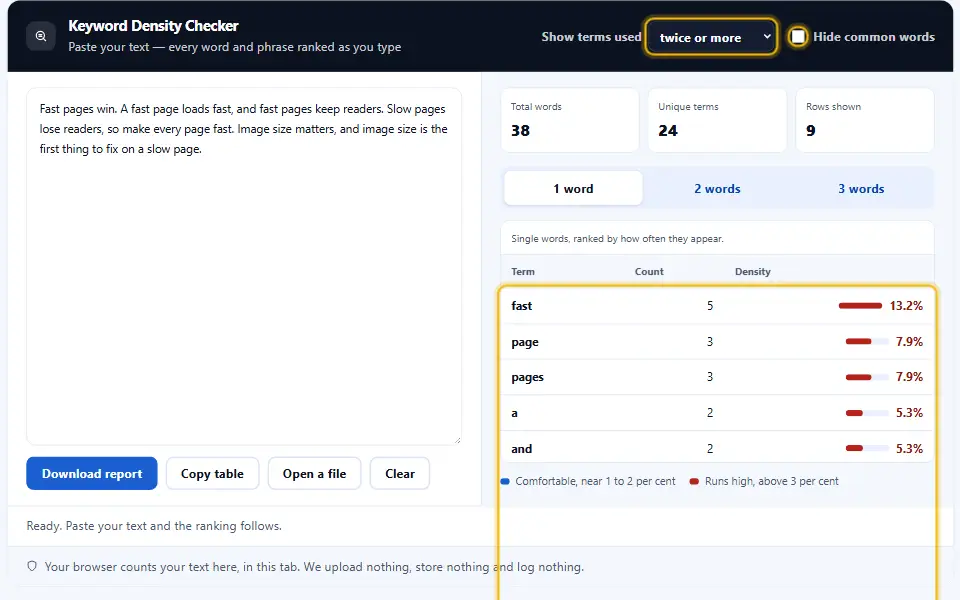Click the red Runs high legend swatch

click(694, 481)
